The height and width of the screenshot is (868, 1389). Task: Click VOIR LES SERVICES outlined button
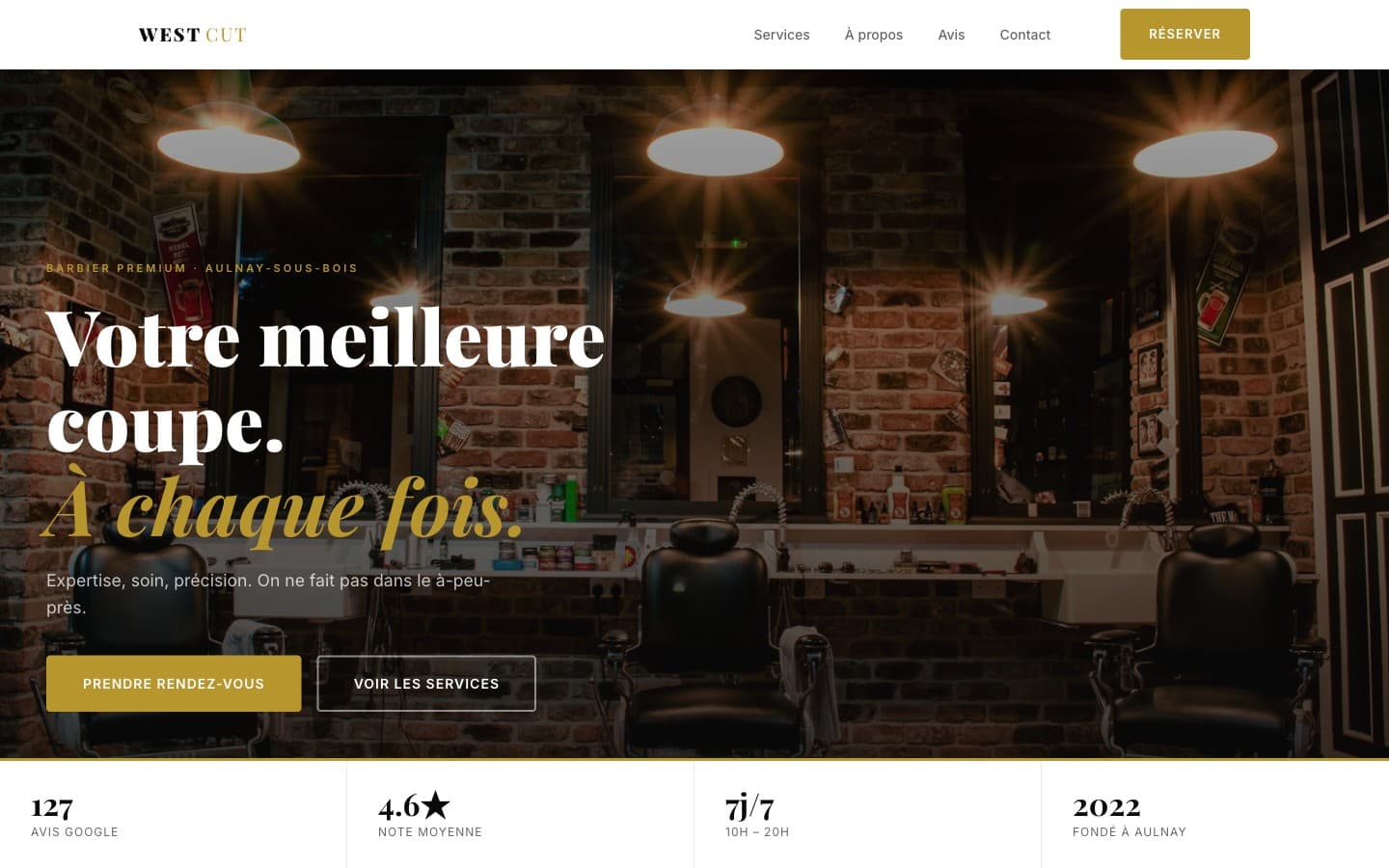point(426,684)
